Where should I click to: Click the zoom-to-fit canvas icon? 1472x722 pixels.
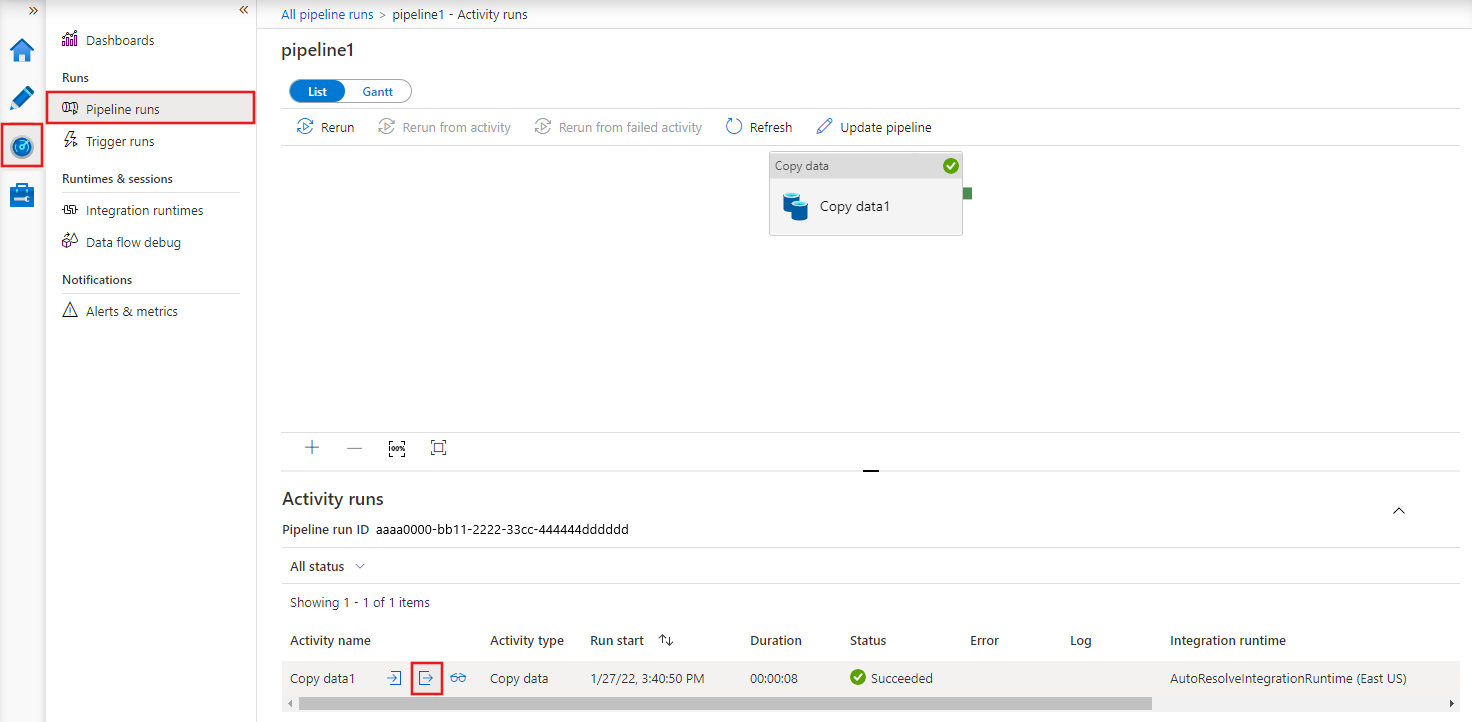438,448
